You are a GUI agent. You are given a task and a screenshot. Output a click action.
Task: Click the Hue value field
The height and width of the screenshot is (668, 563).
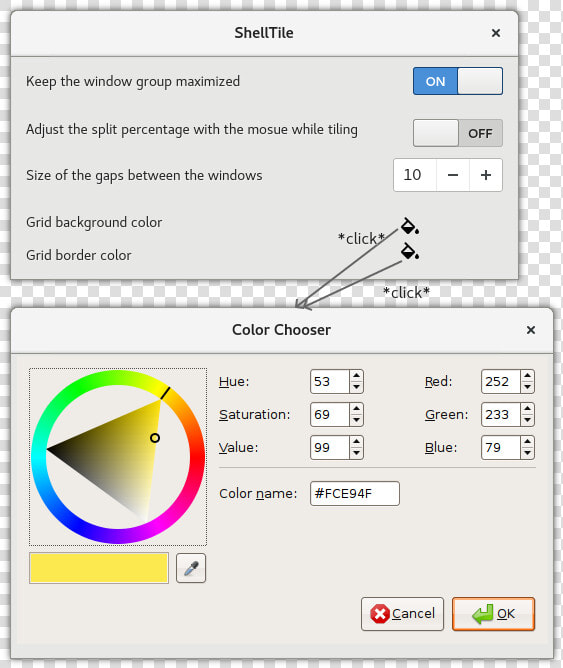pyautogui.click(x=330, y=381)
